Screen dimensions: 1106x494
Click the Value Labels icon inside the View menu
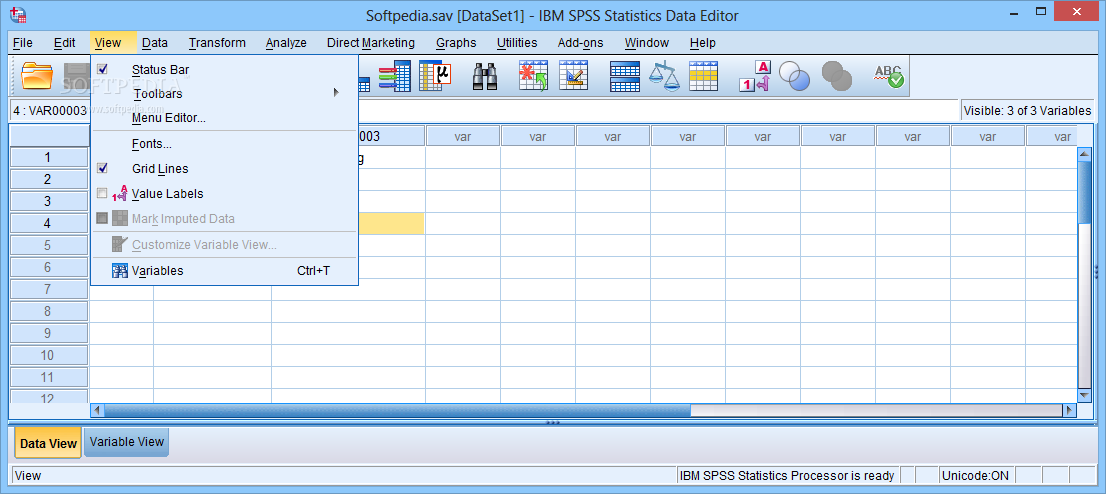119,193
